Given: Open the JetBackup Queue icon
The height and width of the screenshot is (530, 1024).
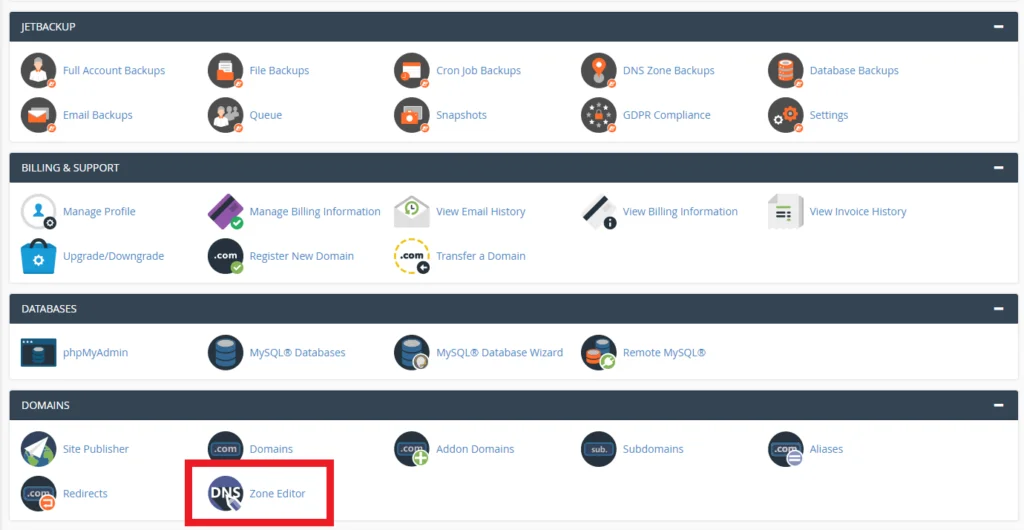Looking at the screenshot, I should click(225, 115).
